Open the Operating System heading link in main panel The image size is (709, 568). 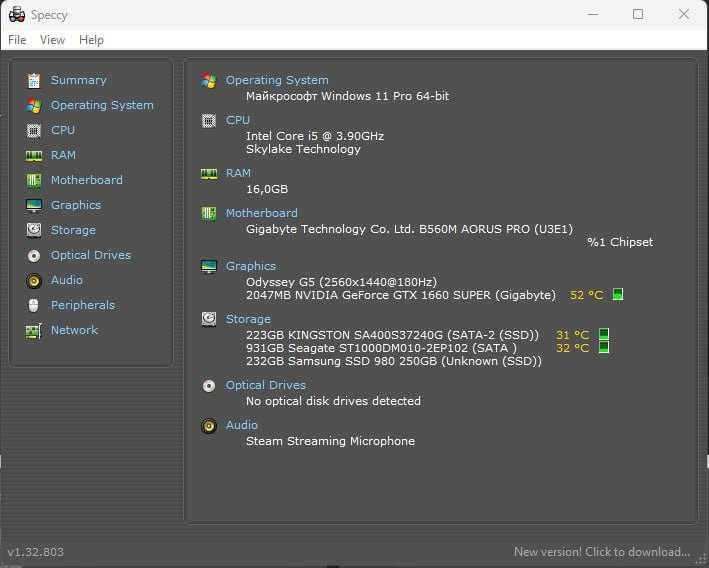(277, 80)
